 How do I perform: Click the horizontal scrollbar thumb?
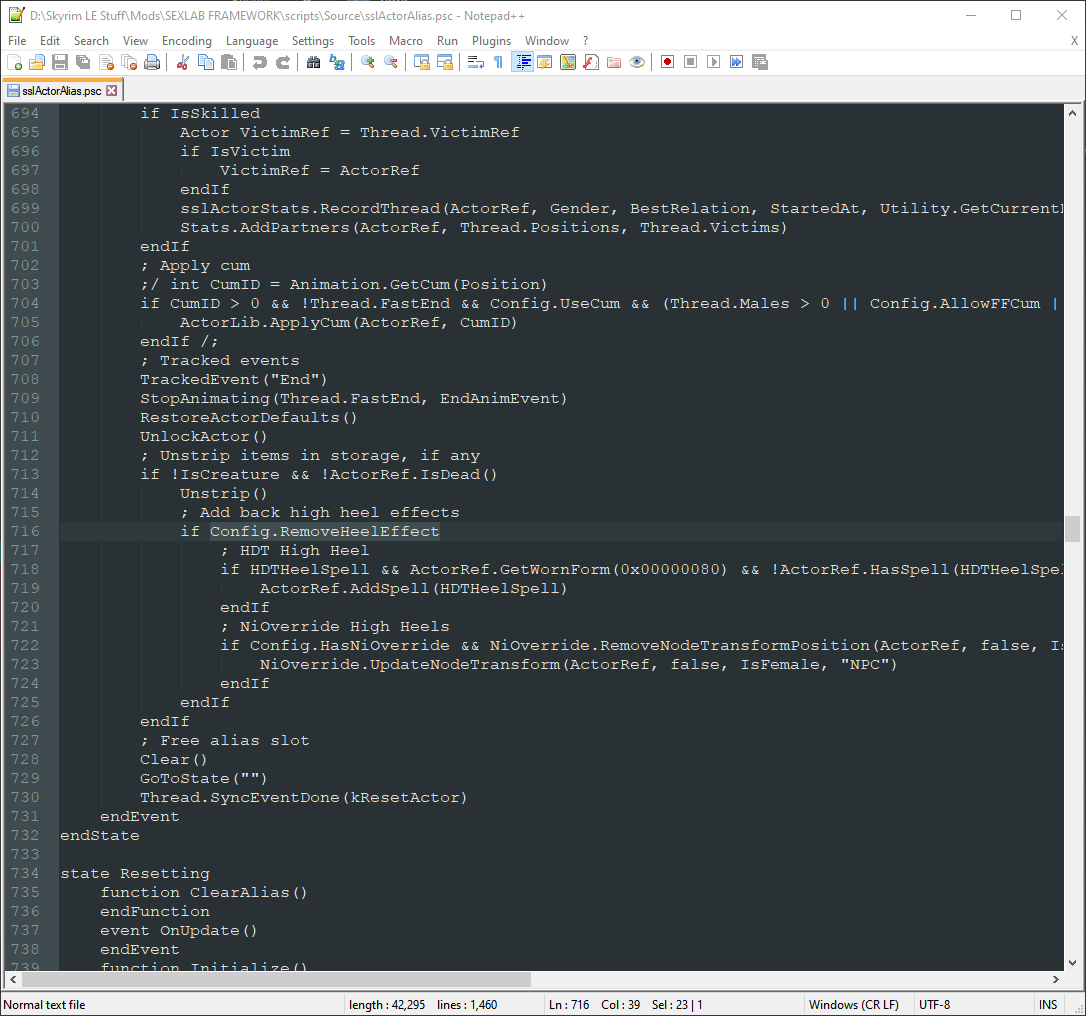tap(276, 979)
